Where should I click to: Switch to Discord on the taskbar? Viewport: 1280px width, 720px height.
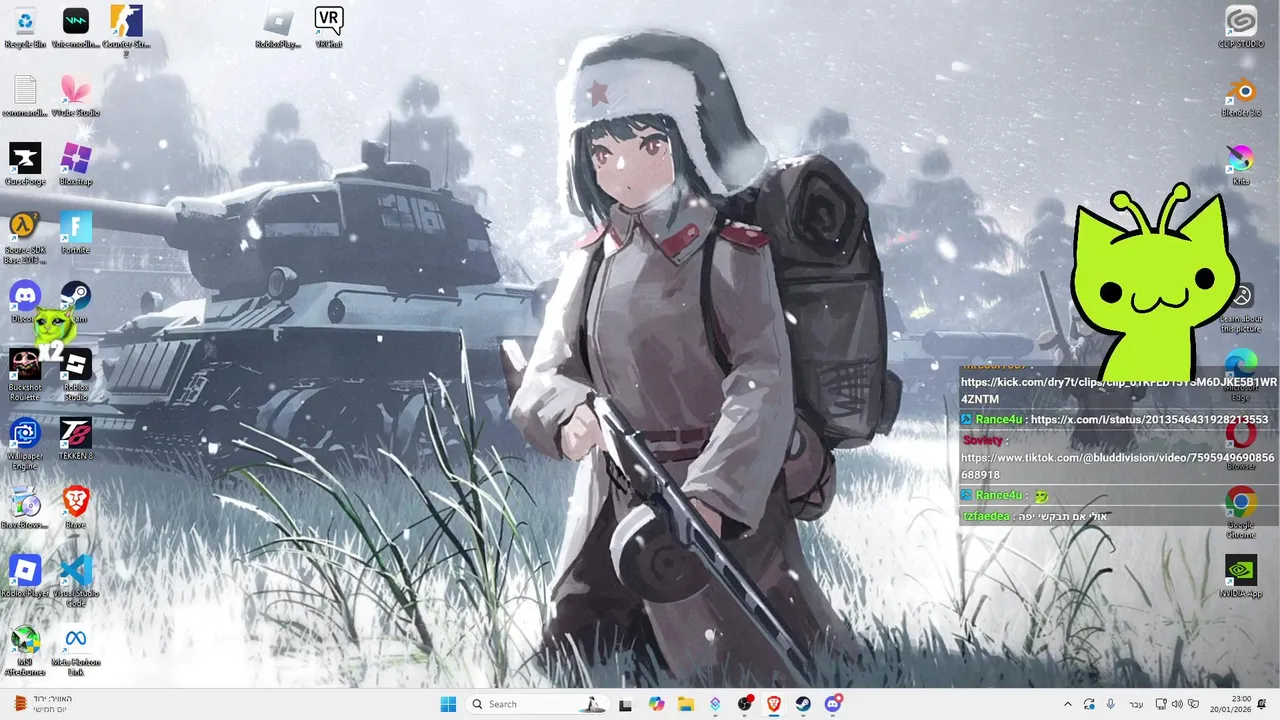click(x=833, y=704)
